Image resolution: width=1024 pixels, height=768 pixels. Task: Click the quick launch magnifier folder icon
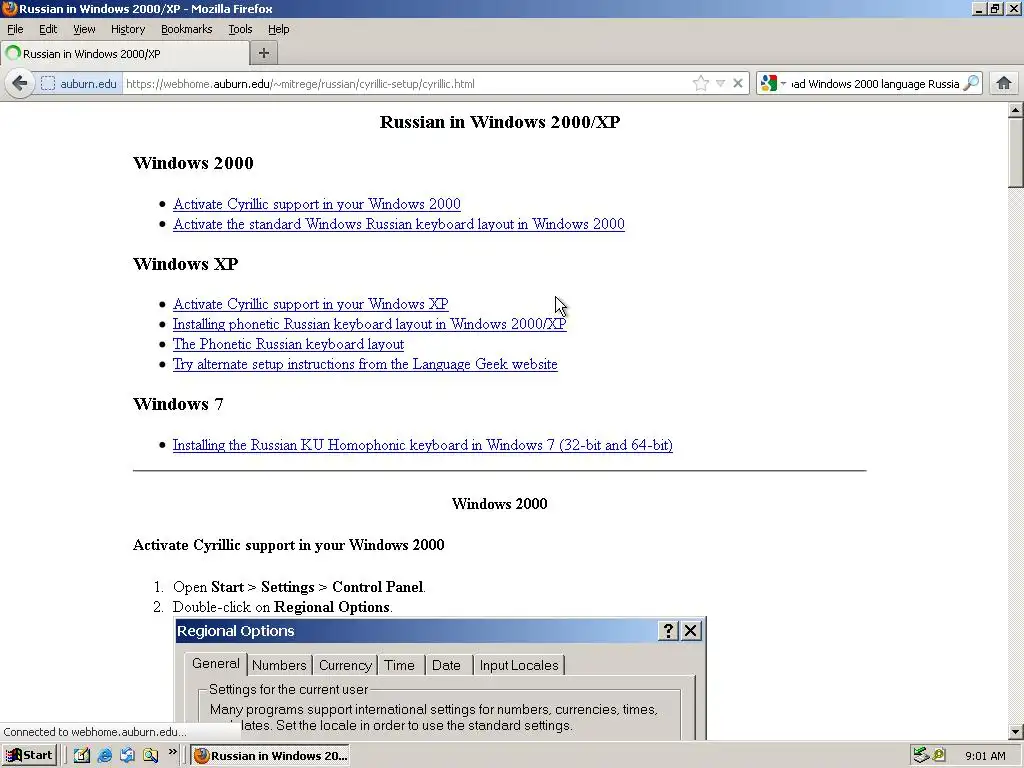(x=150, y=756)
